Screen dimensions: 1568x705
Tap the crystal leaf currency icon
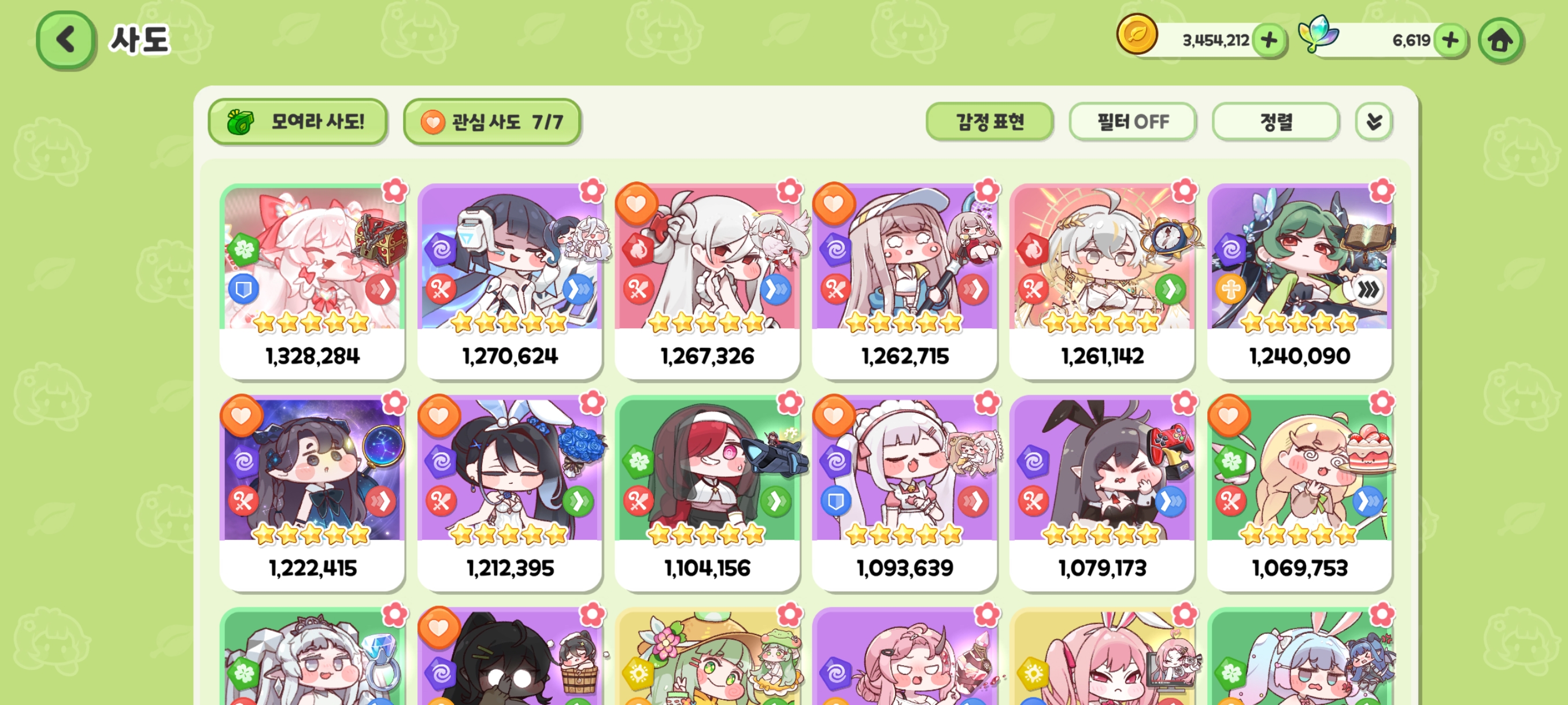click(1318, 34)
